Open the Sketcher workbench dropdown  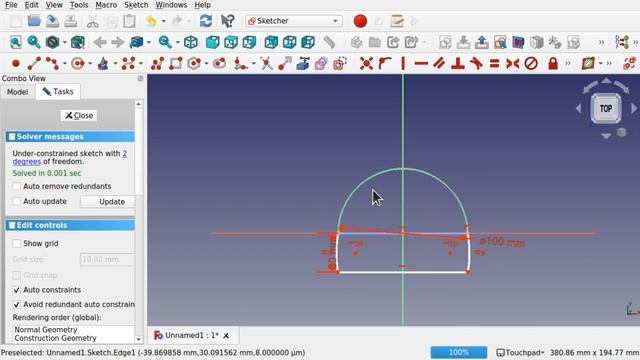(294, 21)
